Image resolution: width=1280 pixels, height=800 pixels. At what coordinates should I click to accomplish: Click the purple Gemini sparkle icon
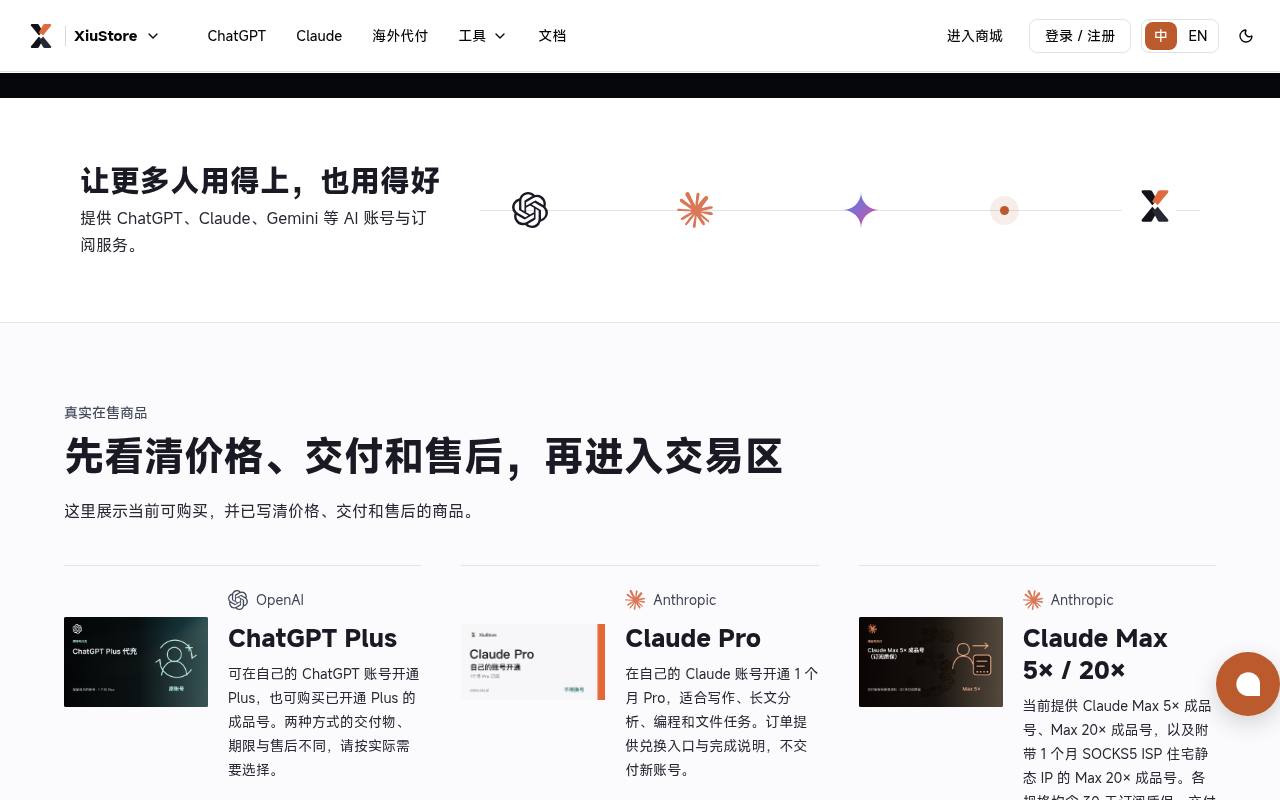tap(861, 210)
